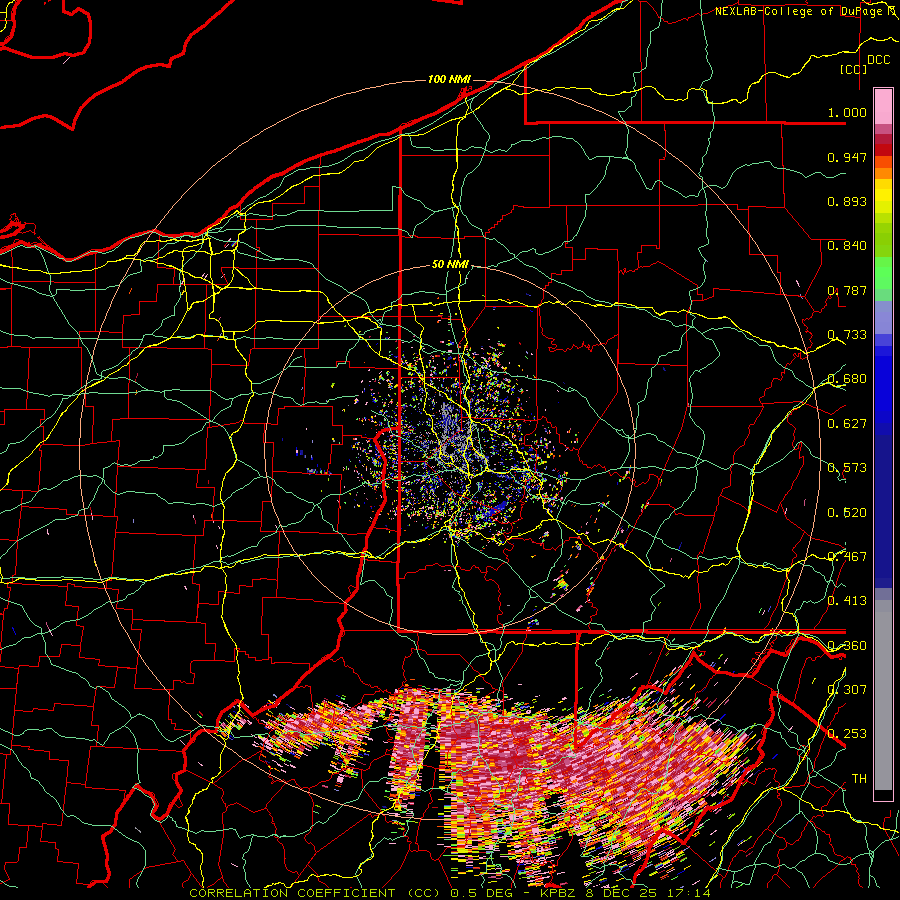Image resolution: width=900 pixels, height=900 pixels.
Task: Click the [CC] units label
Action: click(x=854, y=69)
